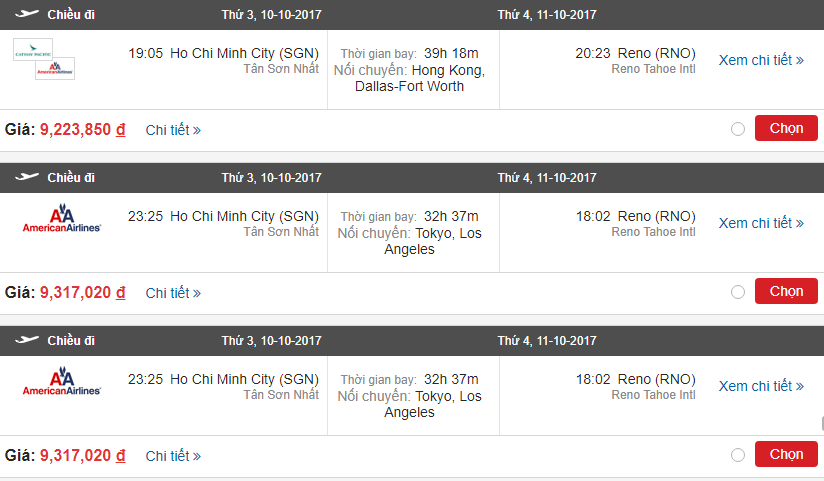Click the airplane icon in second flight header
The image size is (824, 481).
click(x=27, y=177)
